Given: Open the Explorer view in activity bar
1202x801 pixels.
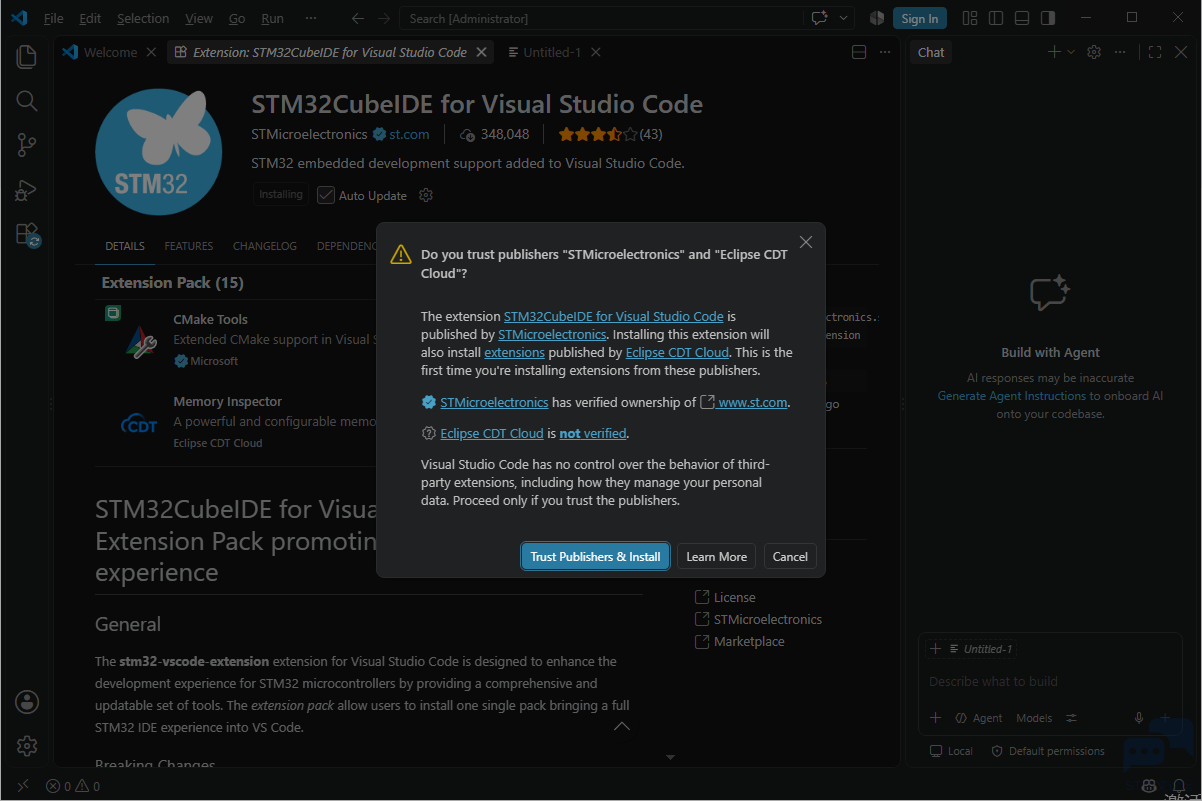Looking at the screenshot, I should coord(27,57).
